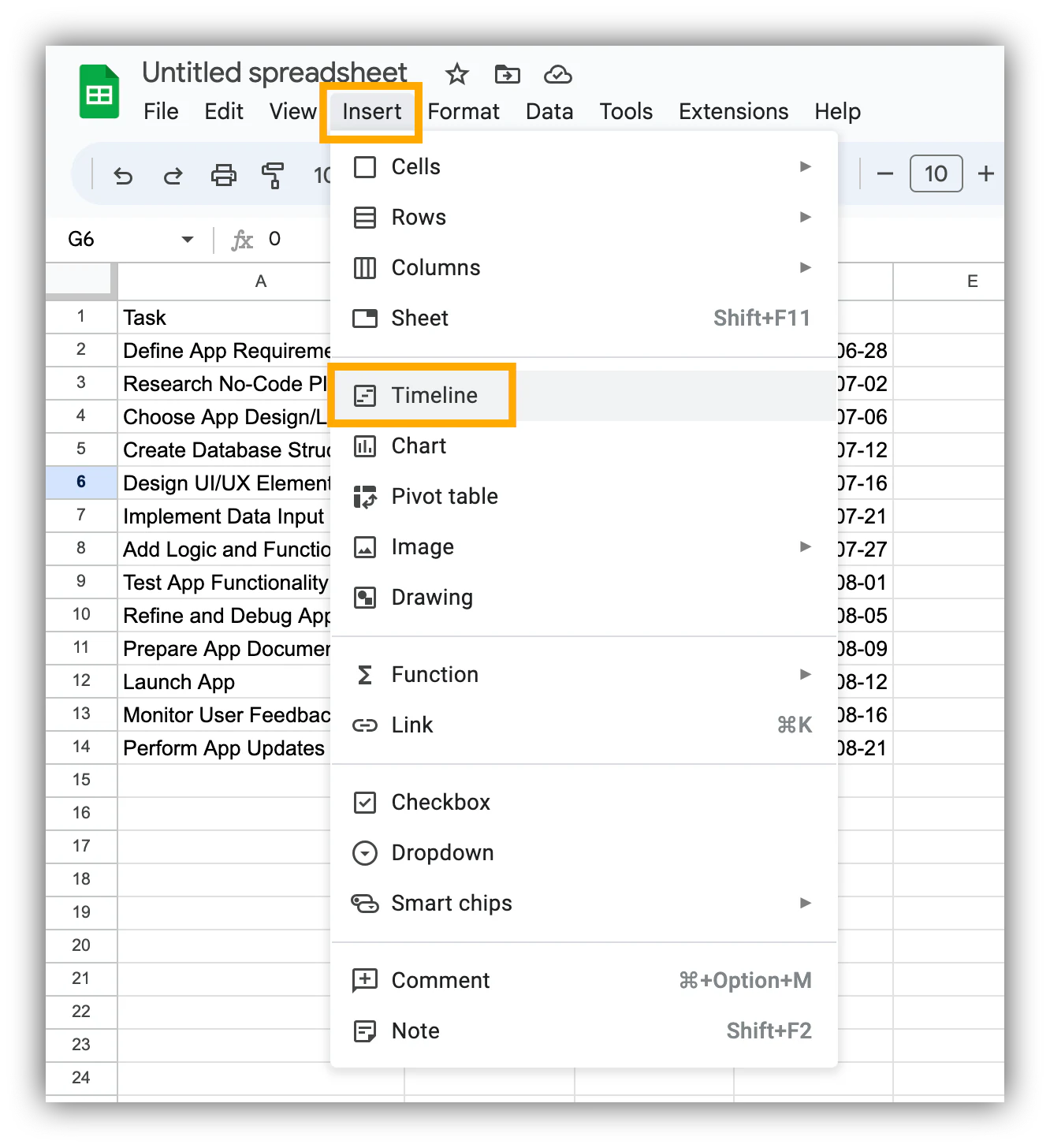Redo the last action
Viewport: 1050px width, 1148px height.
(x=173, y=175)
